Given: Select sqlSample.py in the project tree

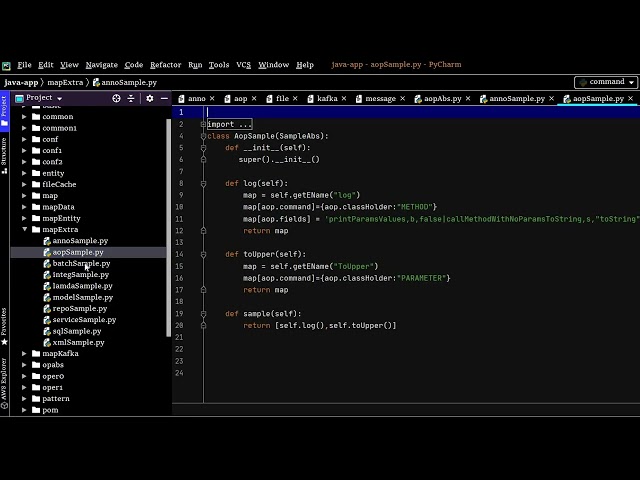Looking at the screenshot, I should pyautogui.click(x=77, y=331).
